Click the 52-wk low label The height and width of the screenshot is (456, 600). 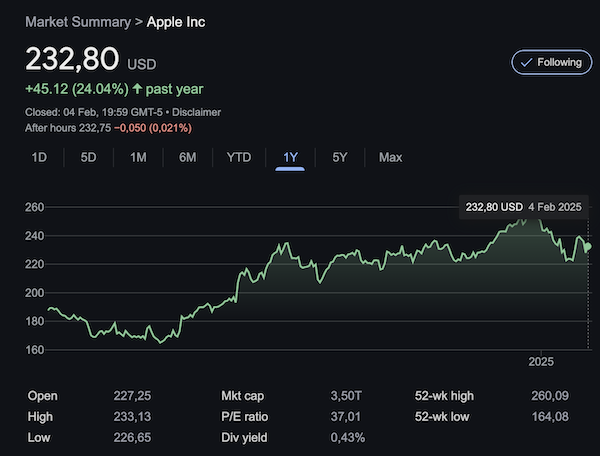pos(442,416)
